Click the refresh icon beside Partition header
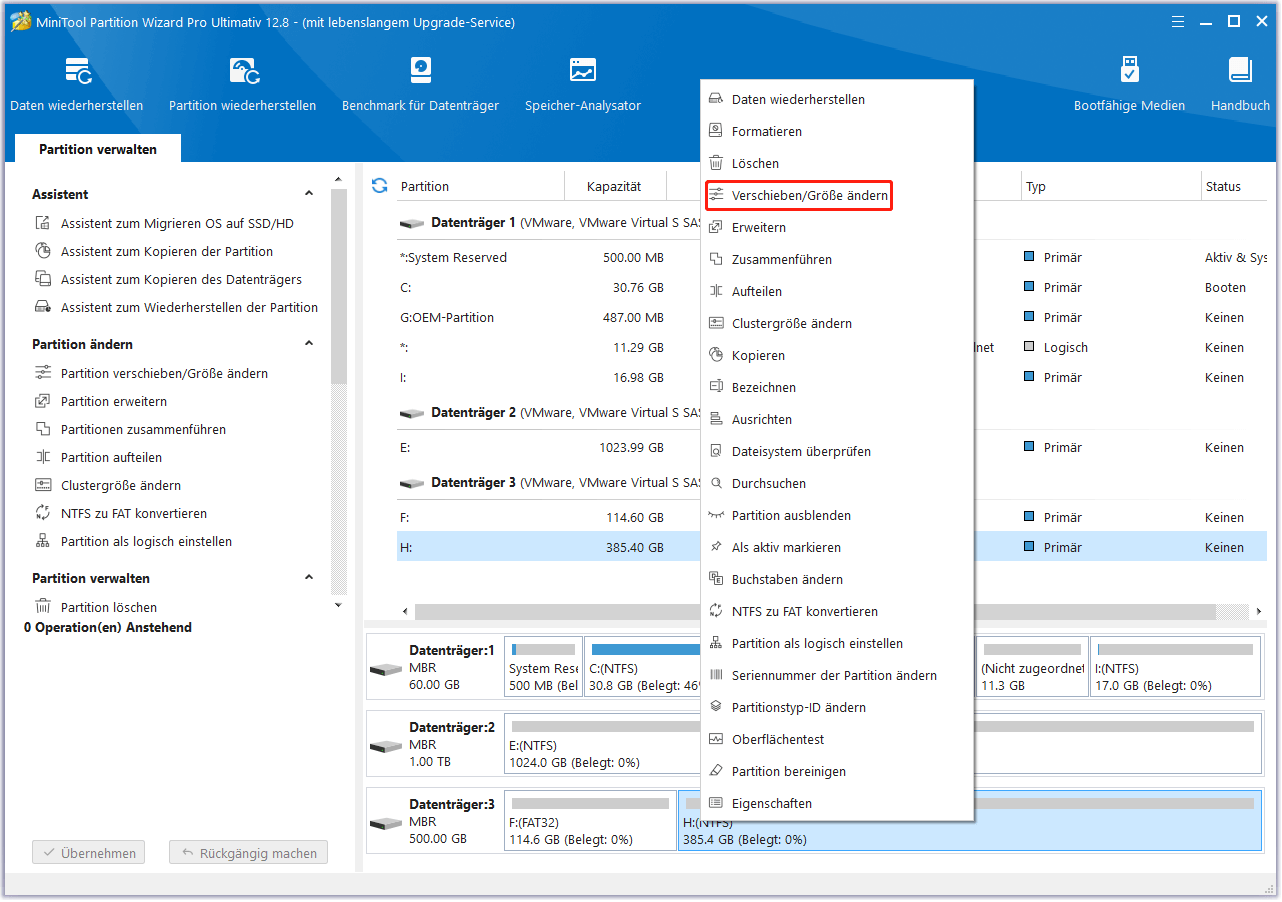The image size is (1282, 902). pyautogui.click(x=379, y=186)
